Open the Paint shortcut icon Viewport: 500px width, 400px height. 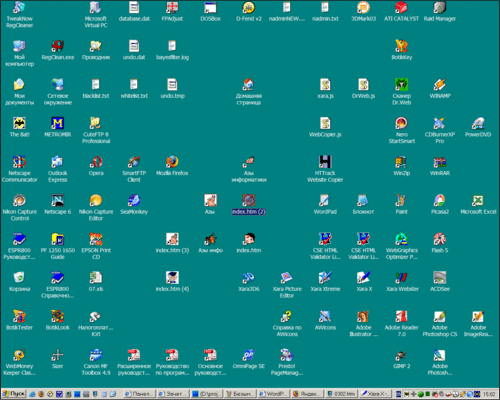coord(401,200)
